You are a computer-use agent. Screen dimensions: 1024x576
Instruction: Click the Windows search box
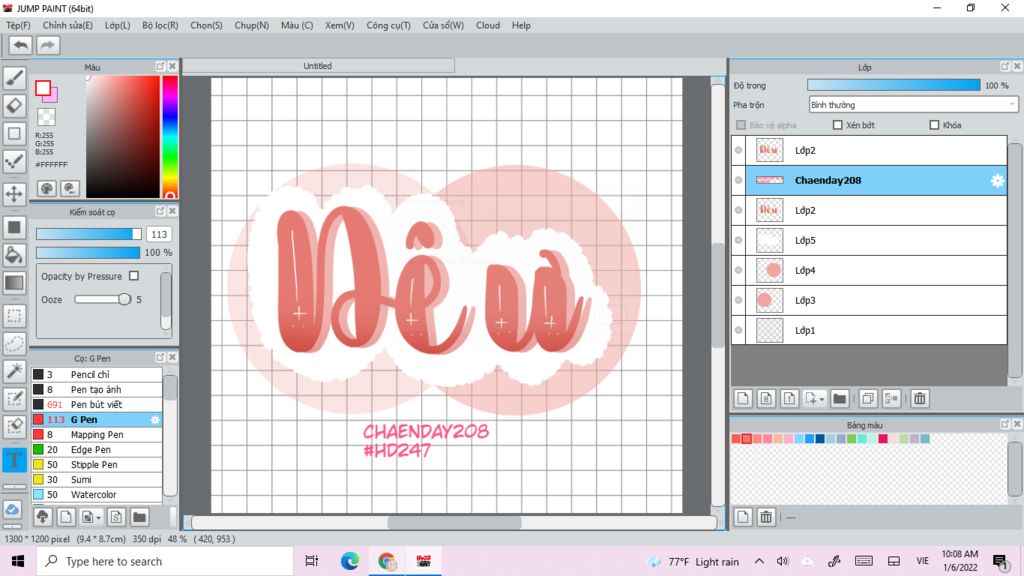(165, 561)
